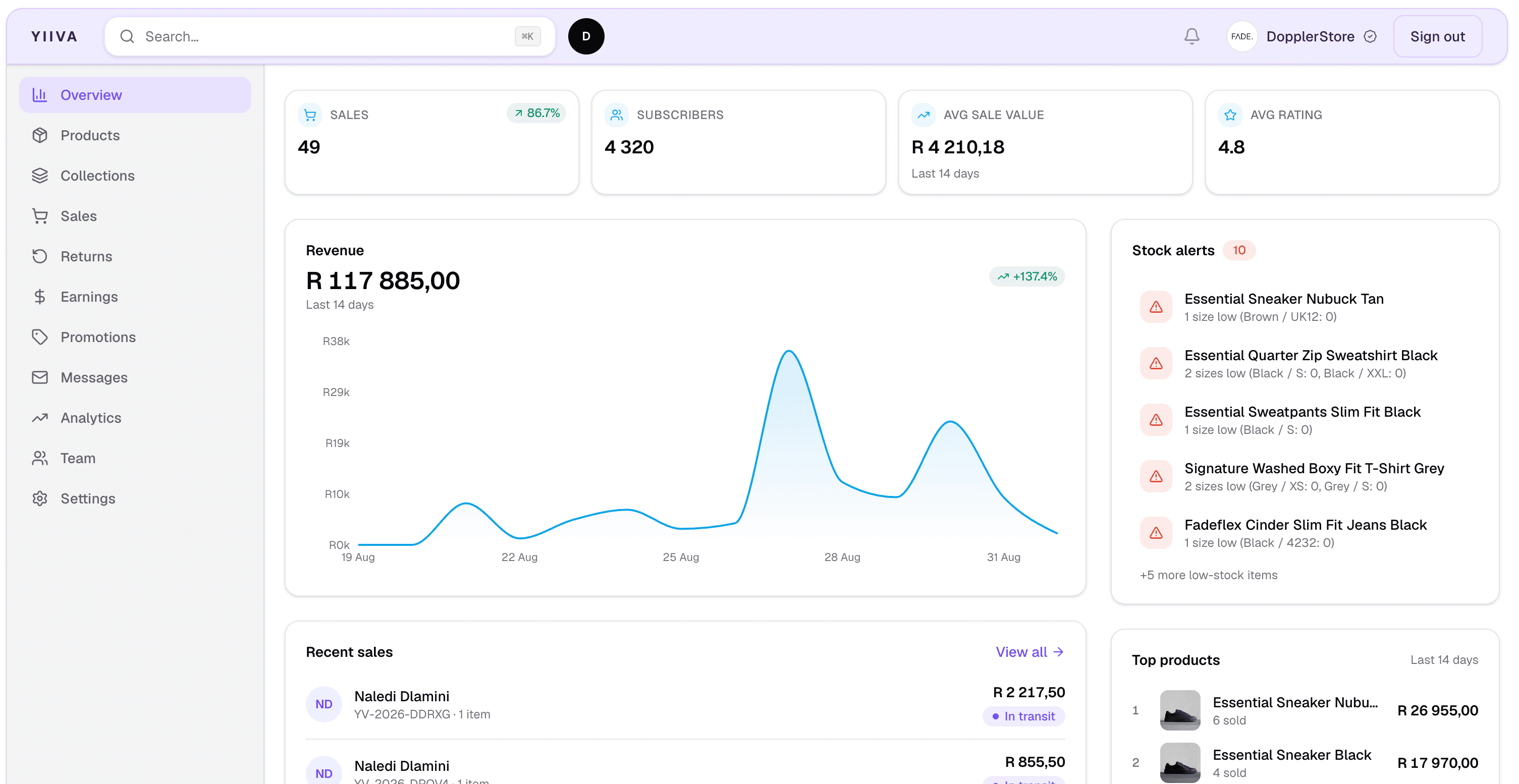Click warning icon for Essential Sweatpants Slim Fit

(1156, 420)
